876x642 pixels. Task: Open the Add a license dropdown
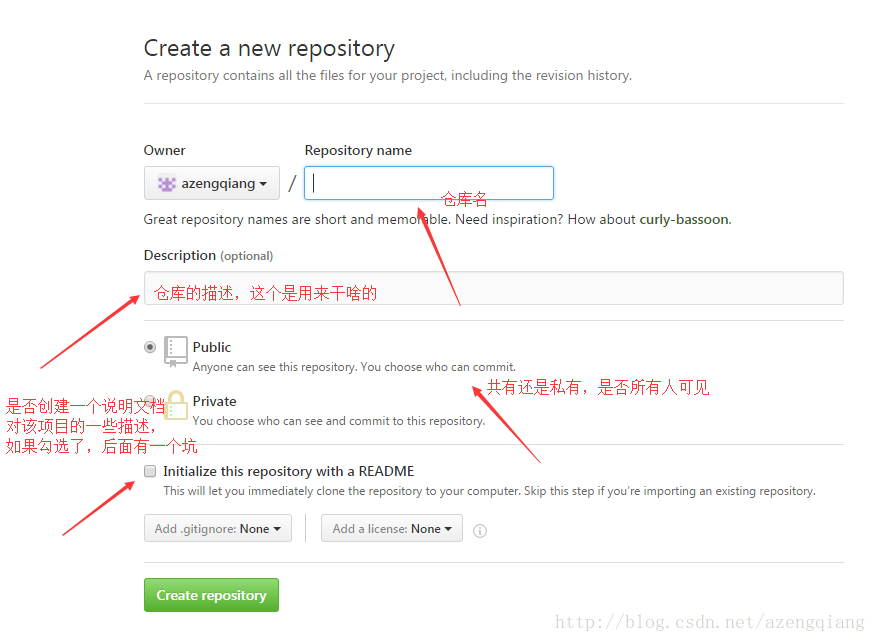click(x=392, y=529)
